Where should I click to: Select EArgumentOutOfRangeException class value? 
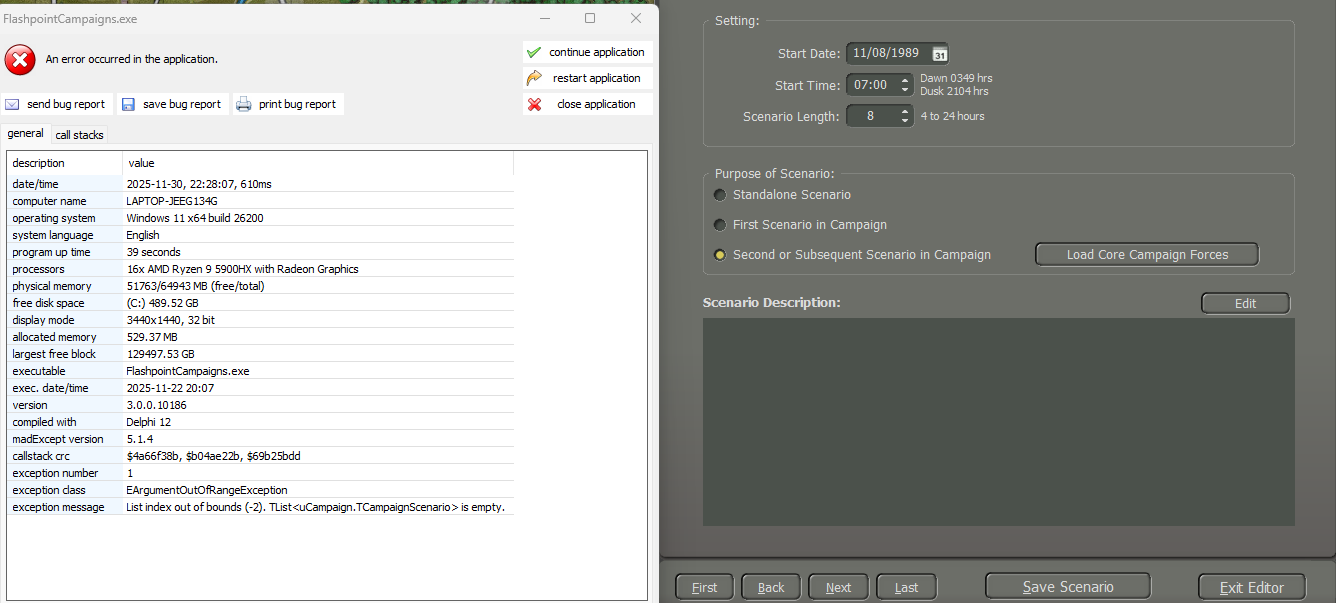click(x=207, y=490)
